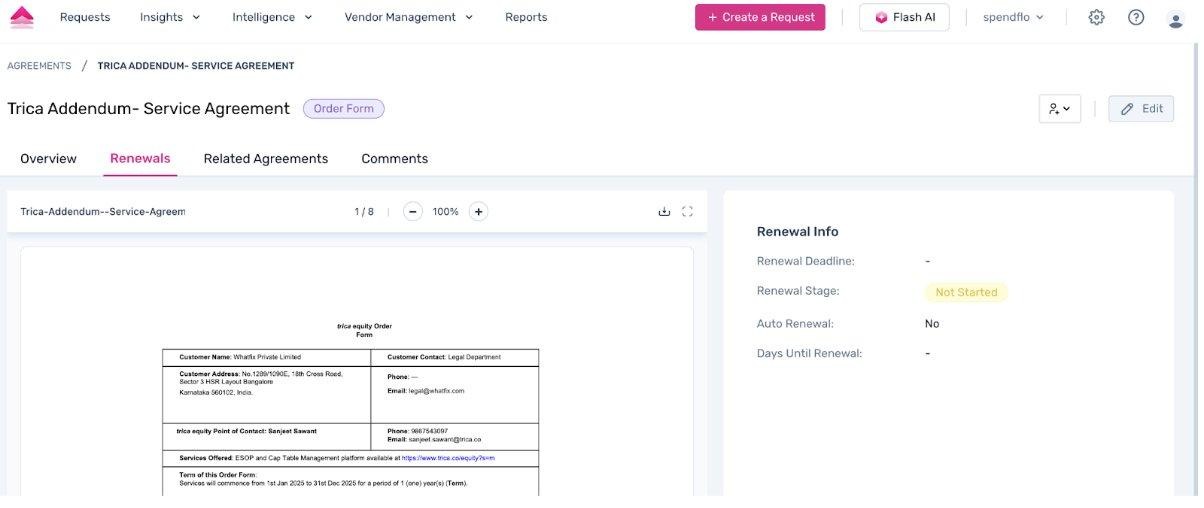Click the Renewal Info heading

pyautogui.click(x=797, y=232)
